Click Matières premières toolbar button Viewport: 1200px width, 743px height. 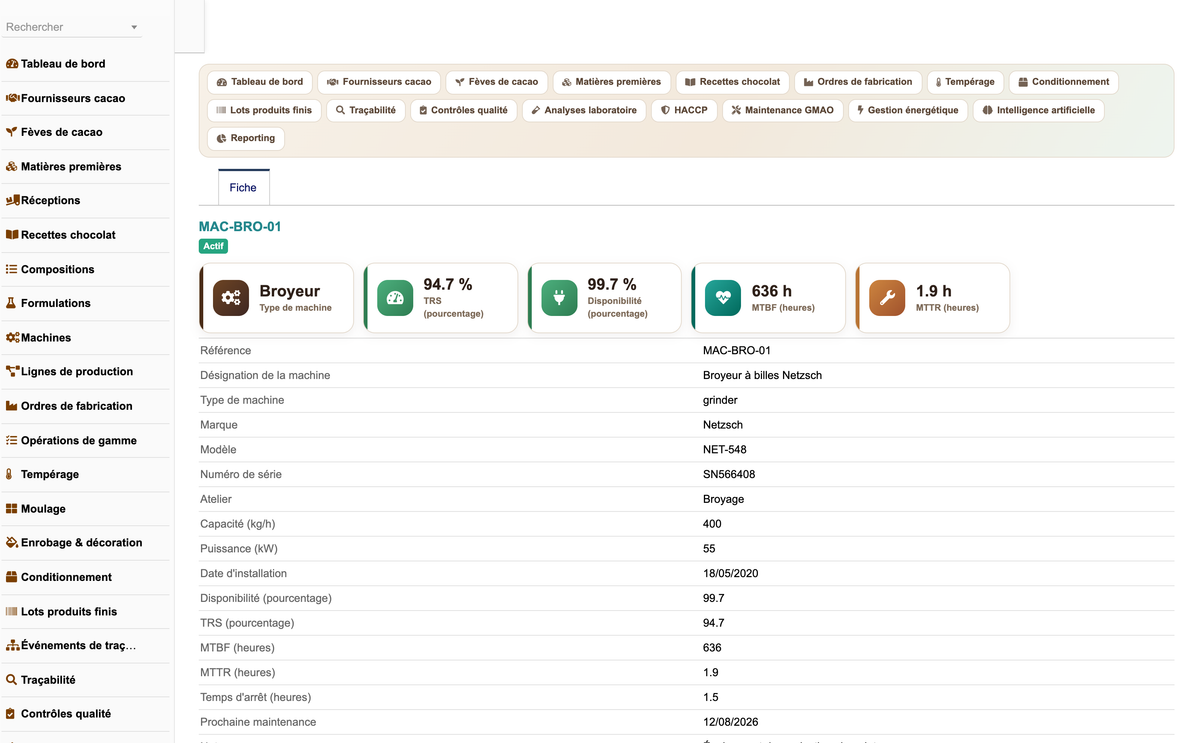(x=612, y=82)
